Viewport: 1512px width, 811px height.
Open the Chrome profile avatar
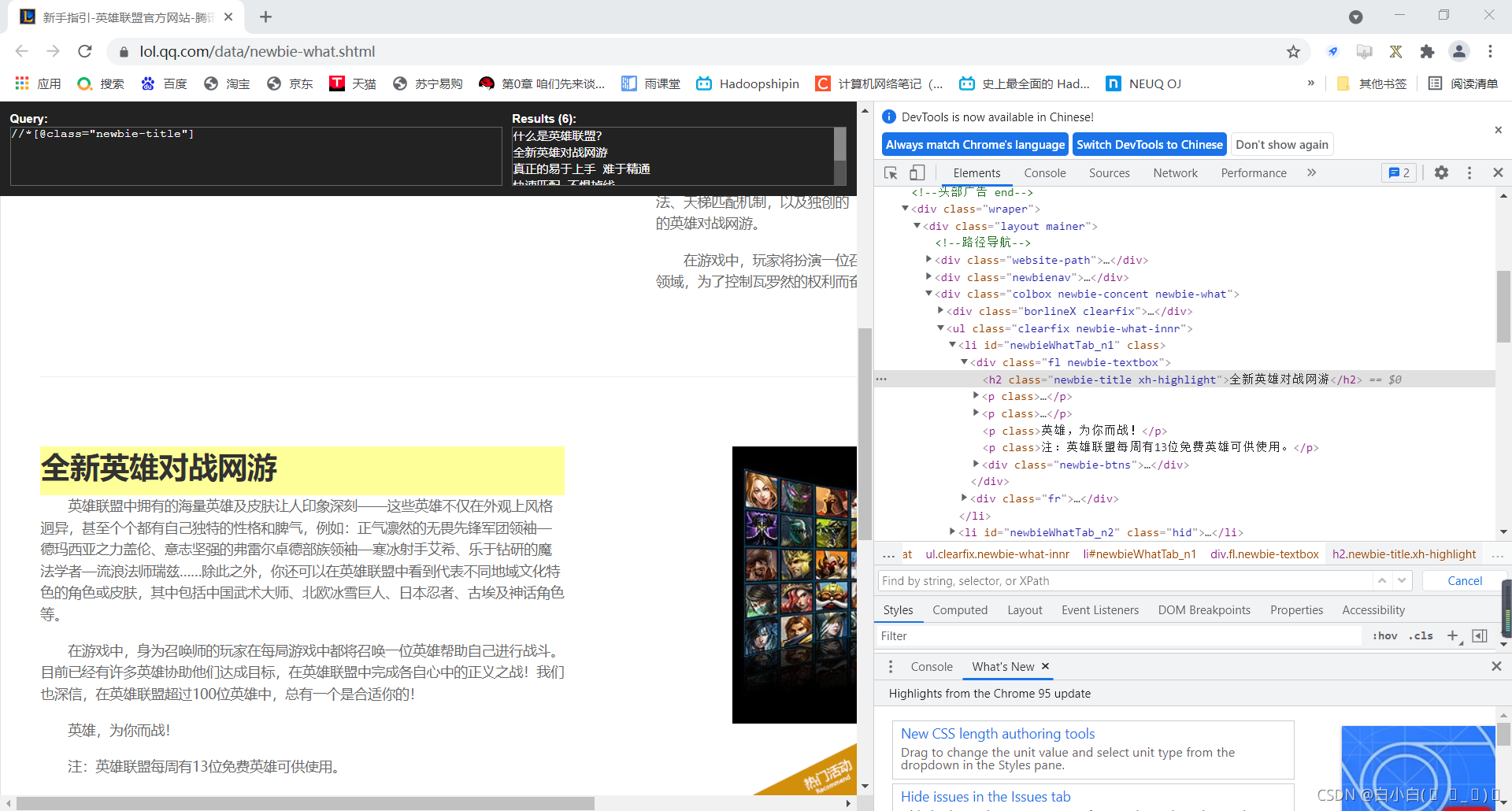[x=1459, y=51]
